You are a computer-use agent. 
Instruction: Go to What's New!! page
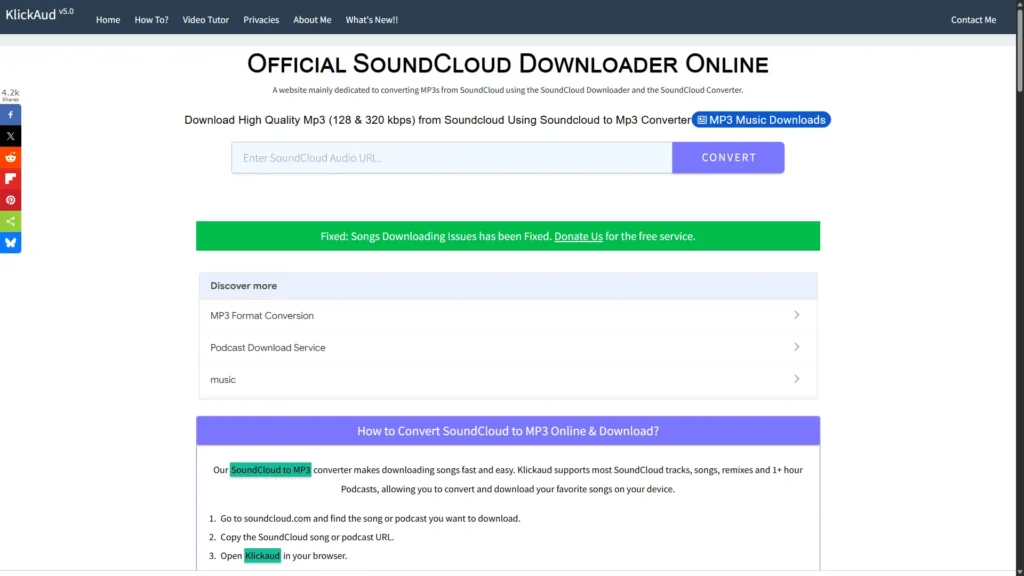tap(372, 20)
